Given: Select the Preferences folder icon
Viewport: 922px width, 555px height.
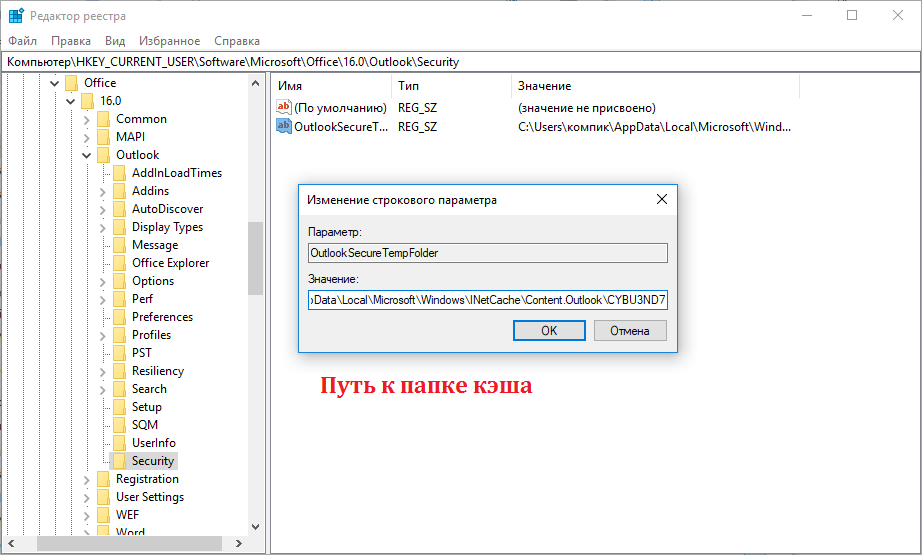Looking at the screenshot, I should tap(119, 317).
